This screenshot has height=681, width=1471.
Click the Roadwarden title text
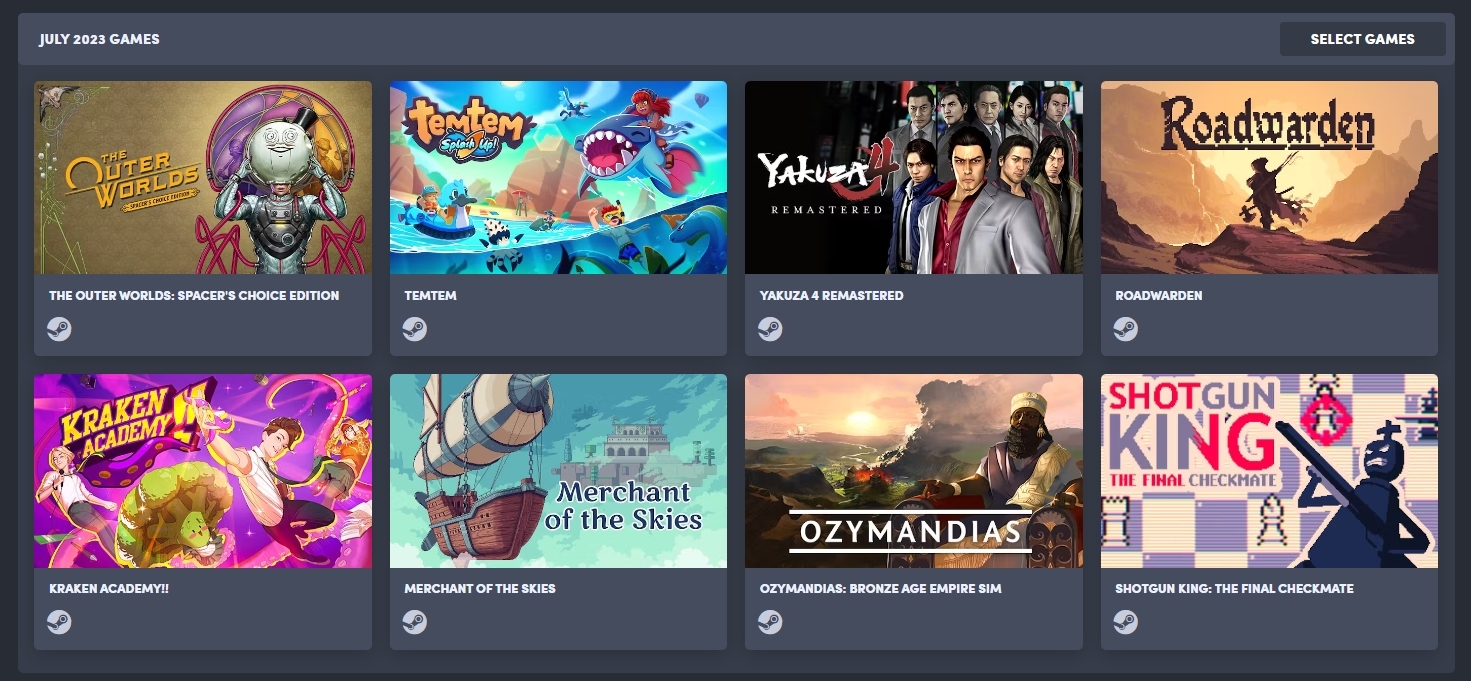tap(1159, 296)
